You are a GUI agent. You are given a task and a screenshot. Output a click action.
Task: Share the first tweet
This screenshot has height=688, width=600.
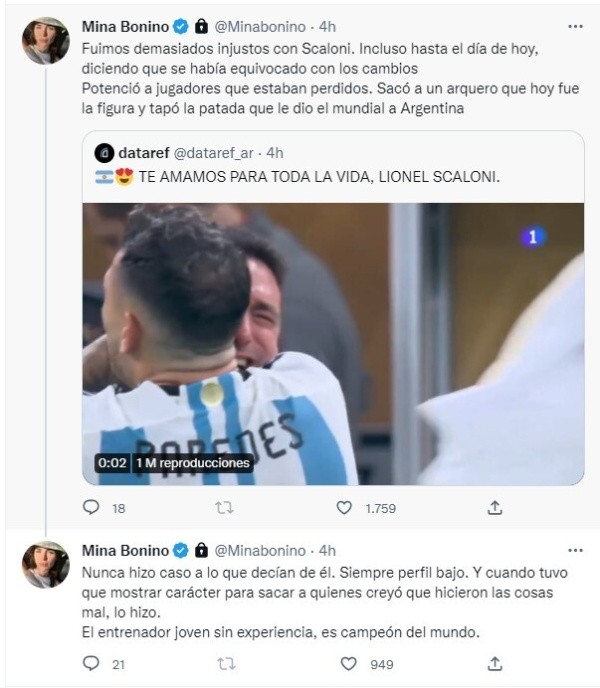point(494,508)
